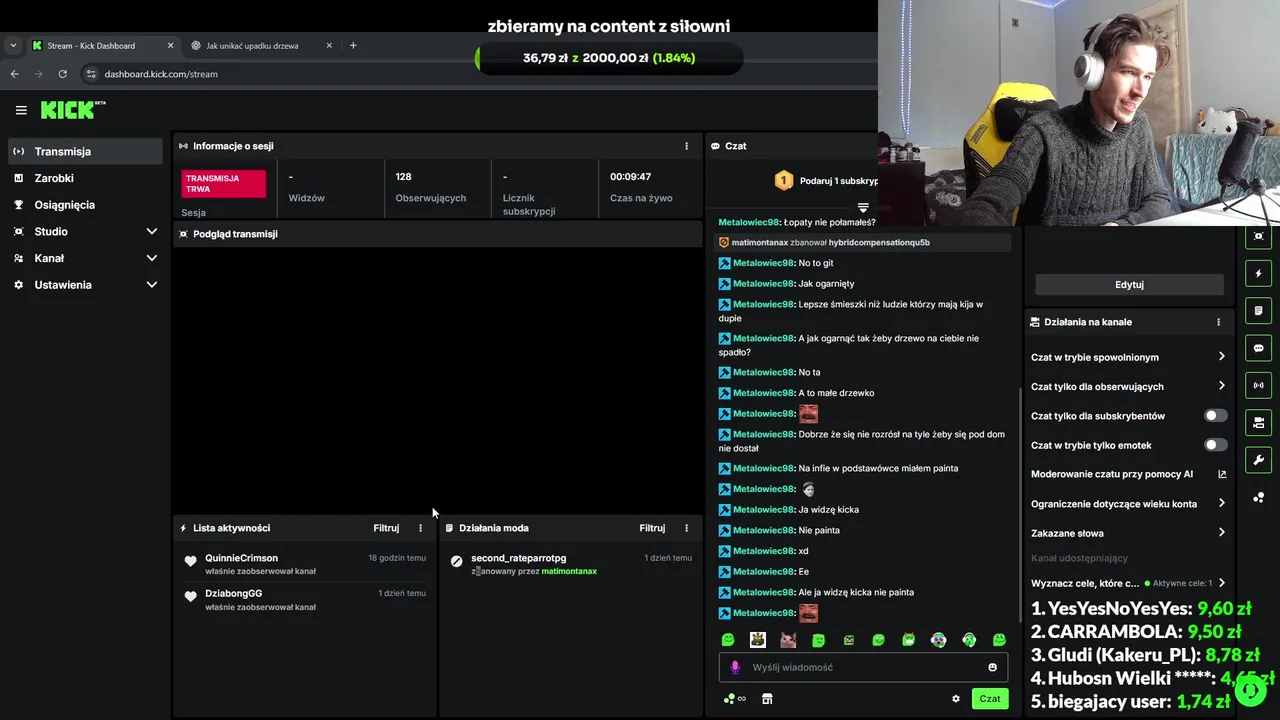Image resolution: width=1280 pixels, height=720 pixels.
Task: Click the pink cat quick emote
Action: (x=788, y=640)
